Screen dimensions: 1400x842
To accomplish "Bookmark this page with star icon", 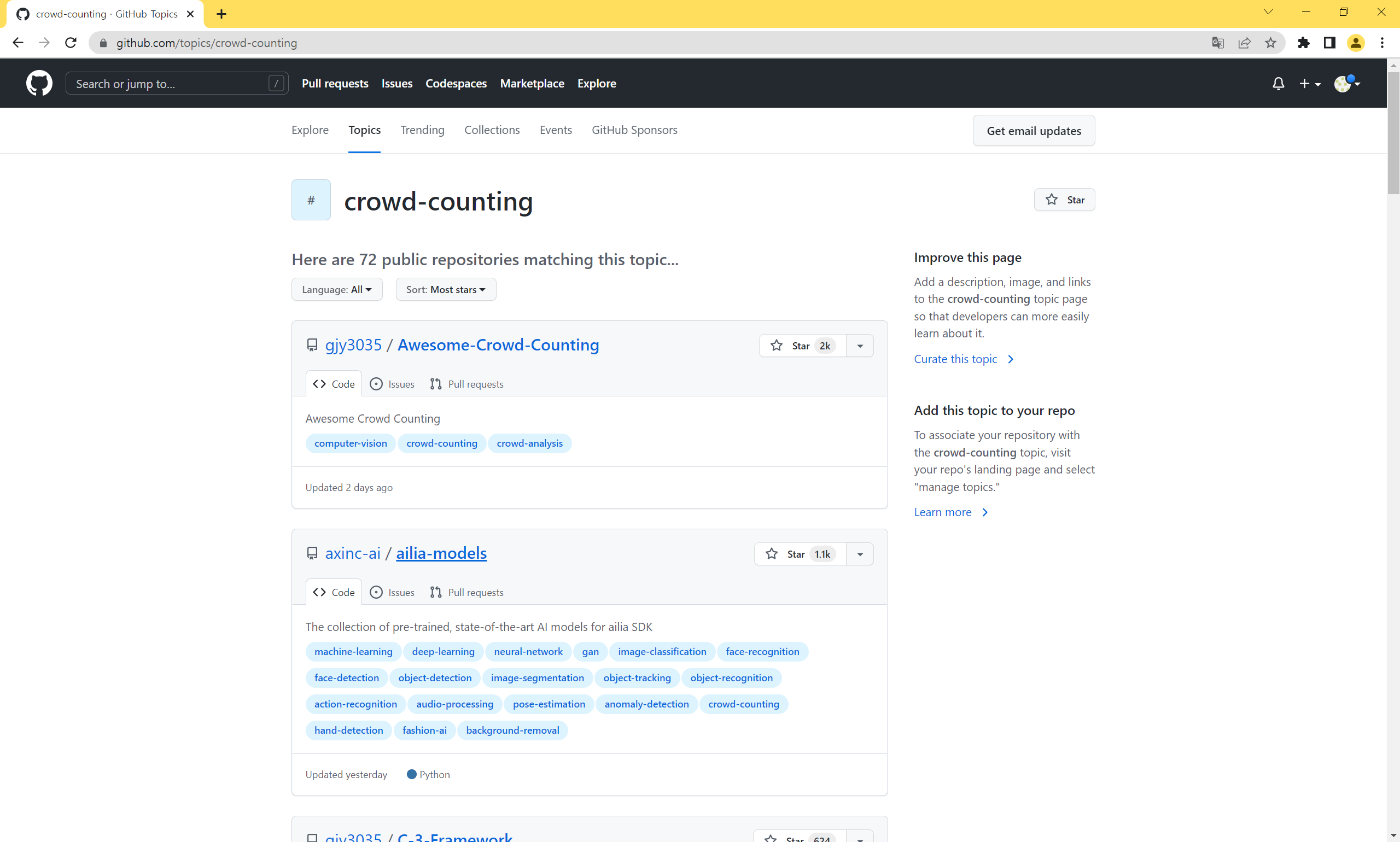I will coord(1270,43).
